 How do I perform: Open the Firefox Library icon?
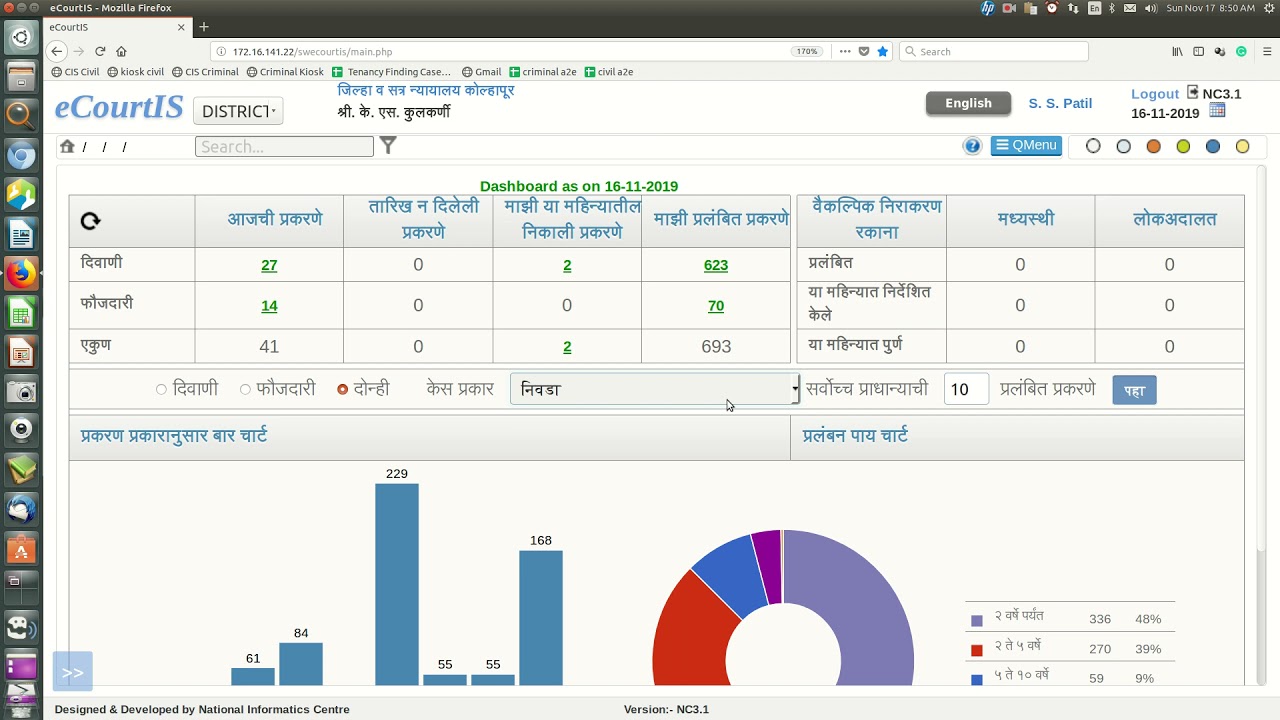pos(1177,51)
